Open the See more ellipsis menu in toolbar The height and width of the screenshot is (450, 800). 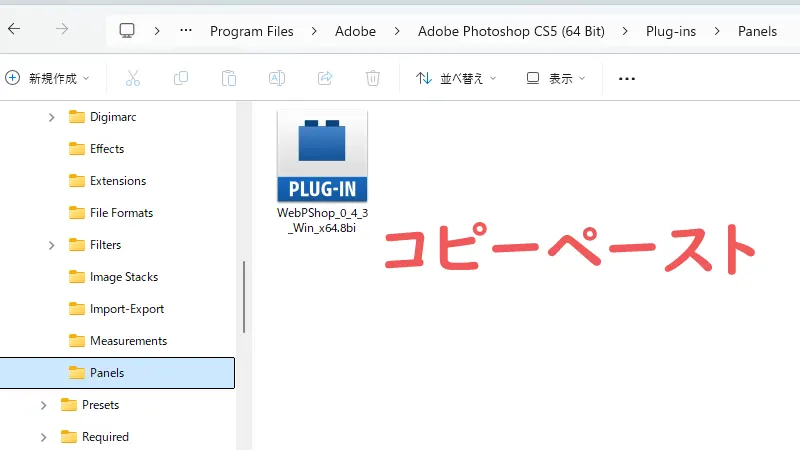click(x=627, y=79)
